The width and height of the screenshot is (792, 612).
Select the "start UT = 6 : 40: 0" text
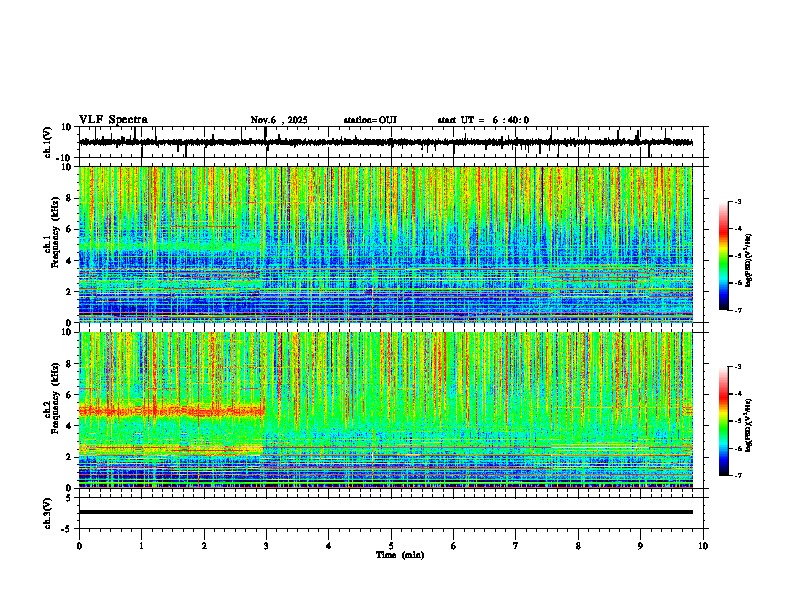pyautogui.click(x=483, y=120)
